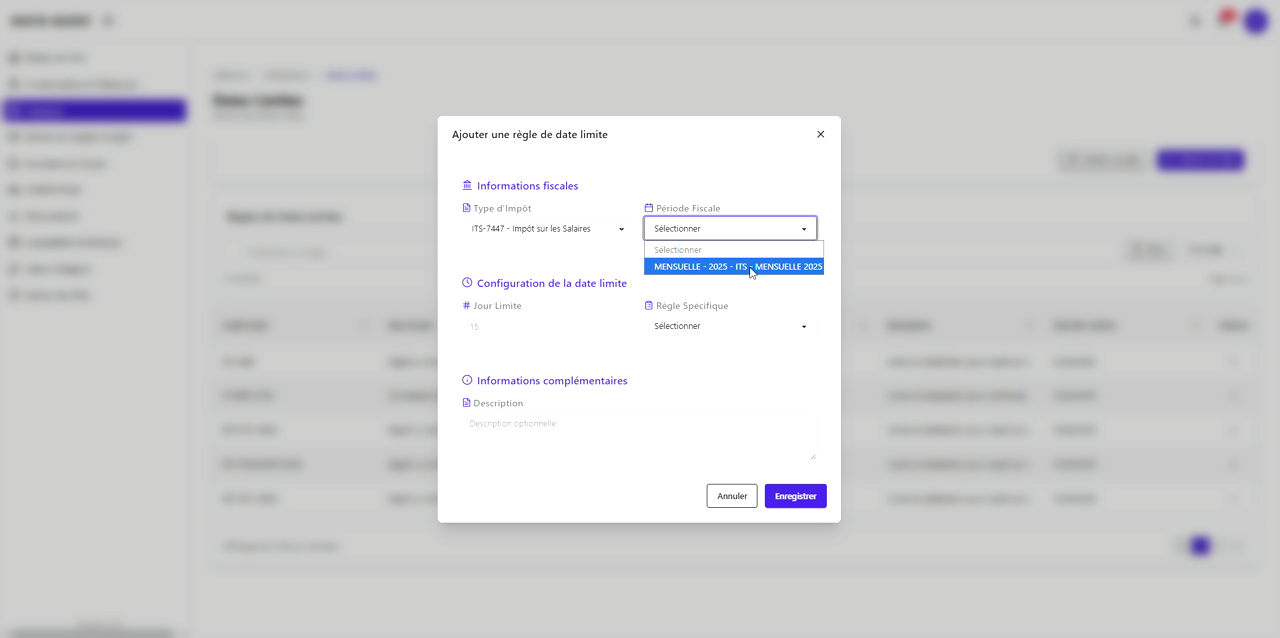The height and width of the screenshot is (638, 1280).
Task: Click the info icon beside Informations complémentaires
Action: pyautogui.click(x=467, y=380)
